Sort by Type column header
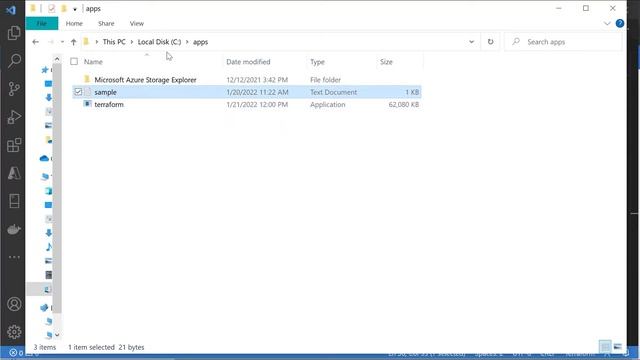Image resolution: width=640 pixels, height=360 pixels. (x=317, y=62)
